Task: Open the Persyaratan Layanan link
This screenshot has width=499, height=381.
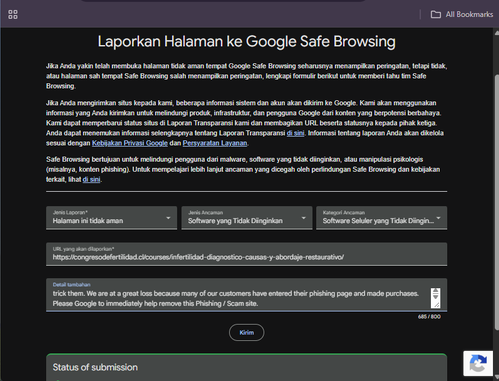Action: pos(215,143)
